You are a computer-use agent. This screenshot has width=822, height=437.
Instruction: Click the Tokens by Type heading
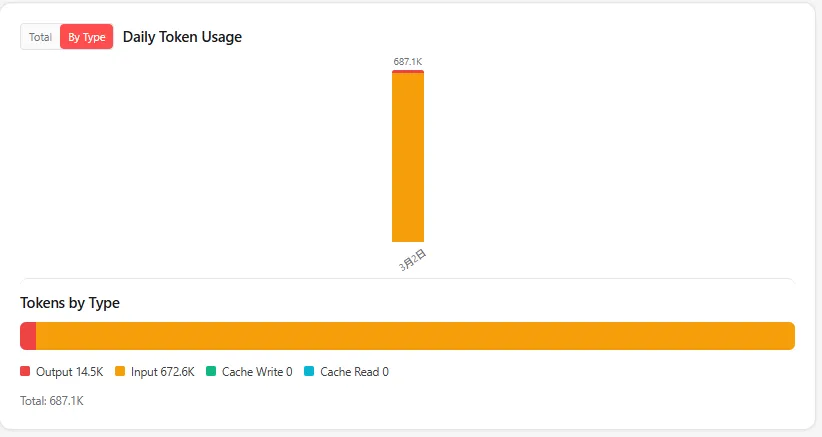click(x=70, y=303)
